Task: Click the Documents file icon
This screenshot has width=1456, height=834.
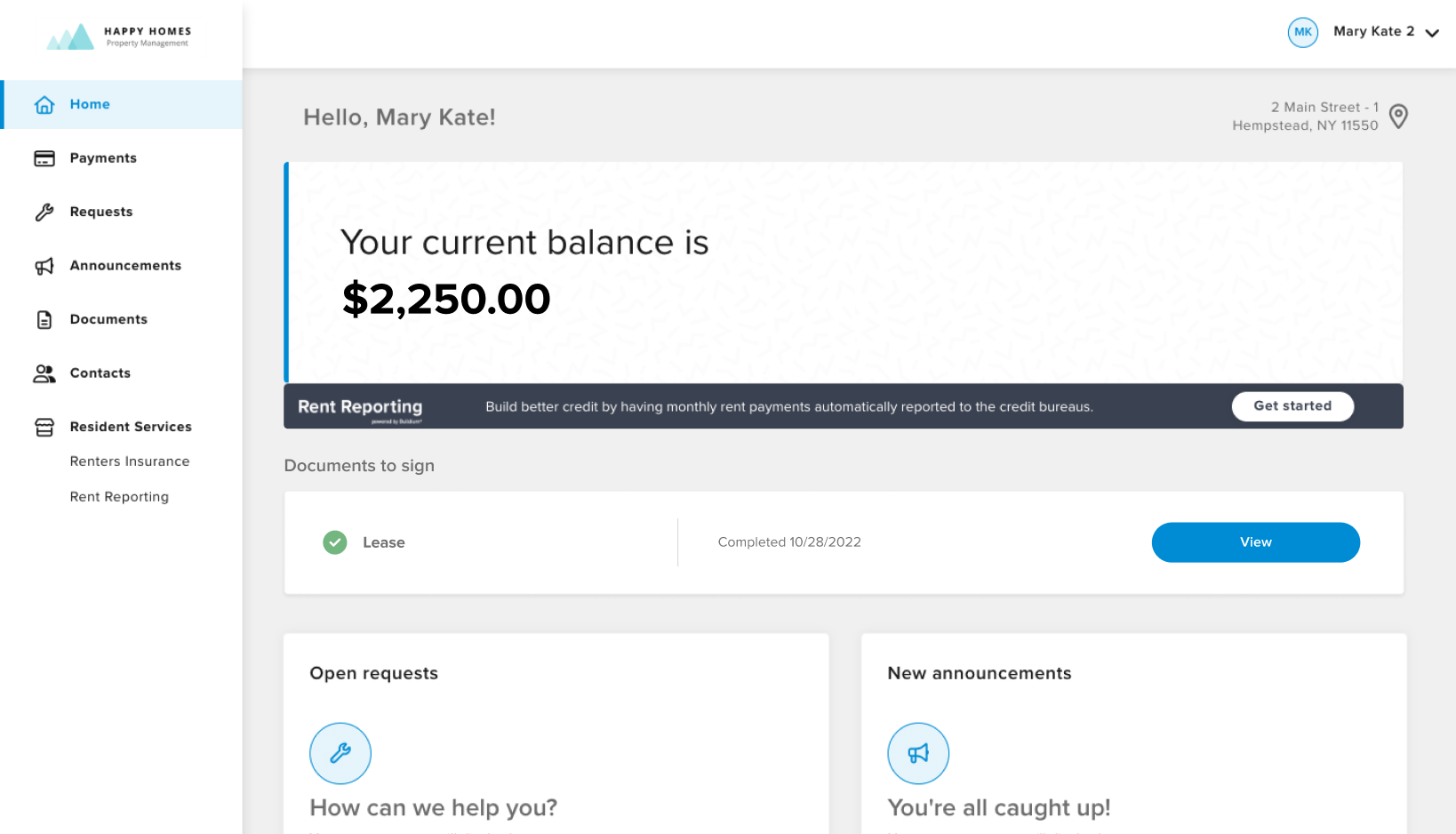Action: pos(44,320)
